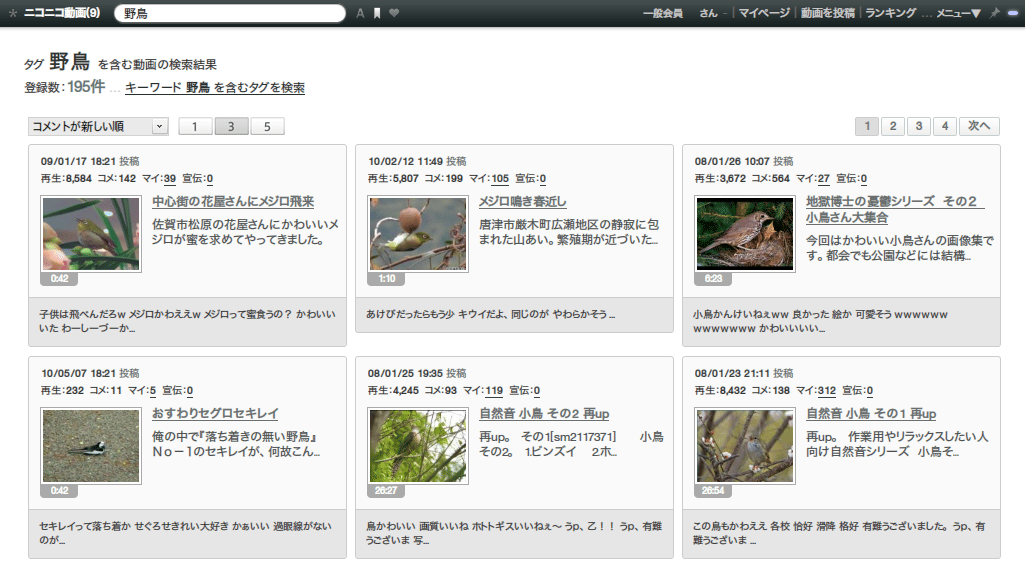Open video メジロ鳴き春近し
Image resolution: width=1025 pixels, height=567 pixels.
[522, 201]
